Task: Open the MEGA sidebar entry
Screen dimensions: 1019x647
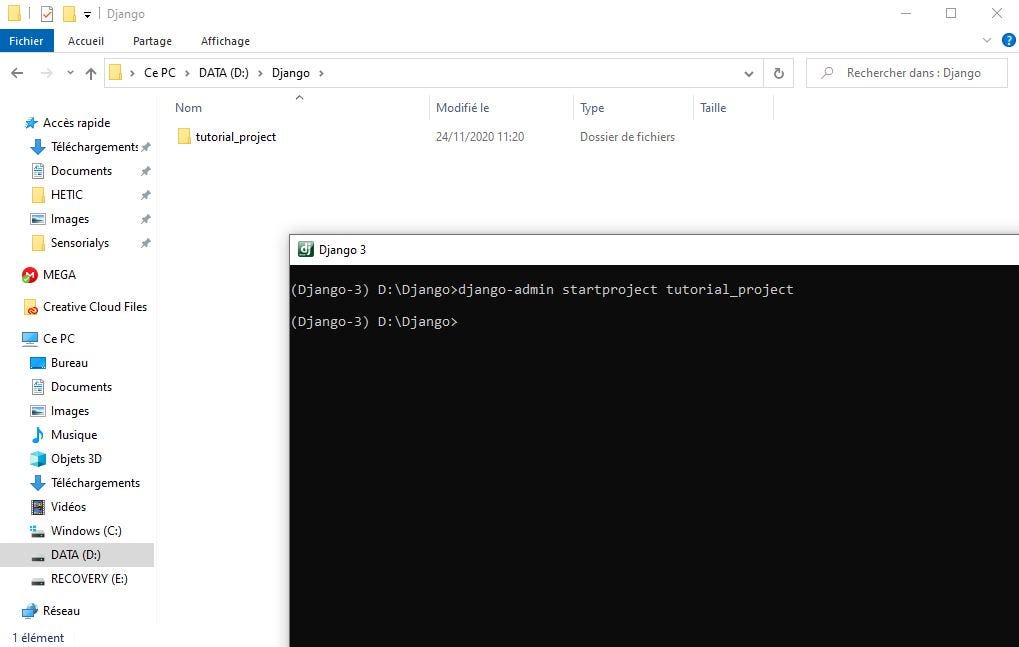Action: [59, 275]
